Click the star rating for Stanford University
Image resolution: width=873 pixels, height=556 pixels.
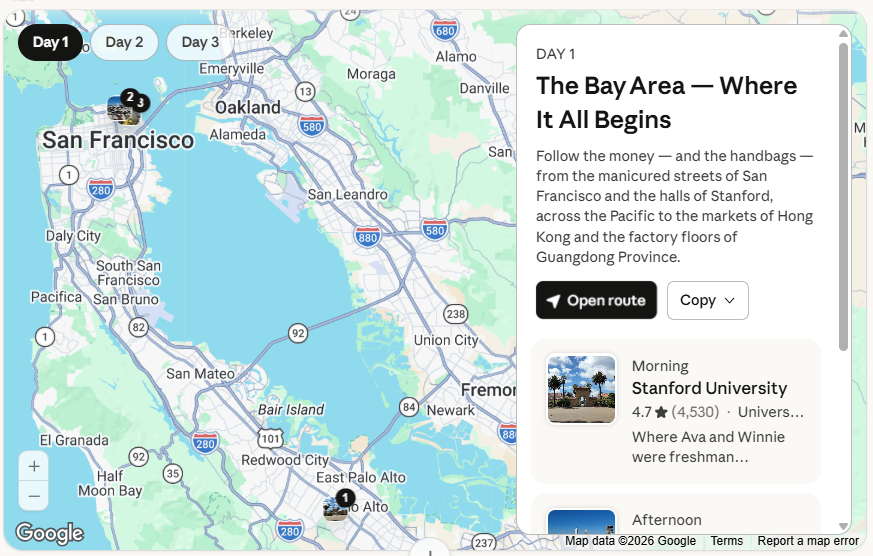(x=661, y=412)
